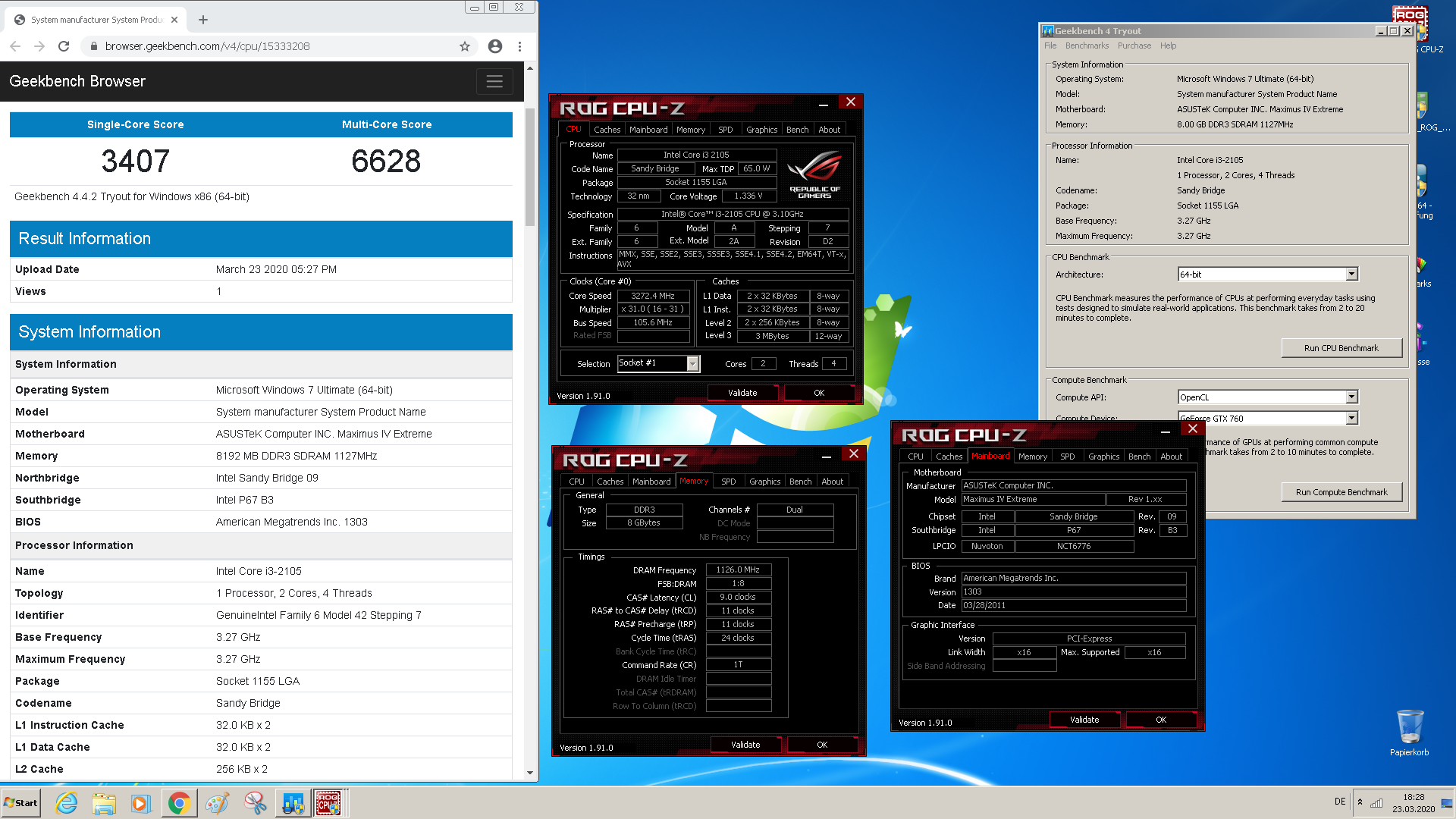Click the Core Voltage value 1.336 V
Screen dimensions: 1456x819
(x=748, y=196)
